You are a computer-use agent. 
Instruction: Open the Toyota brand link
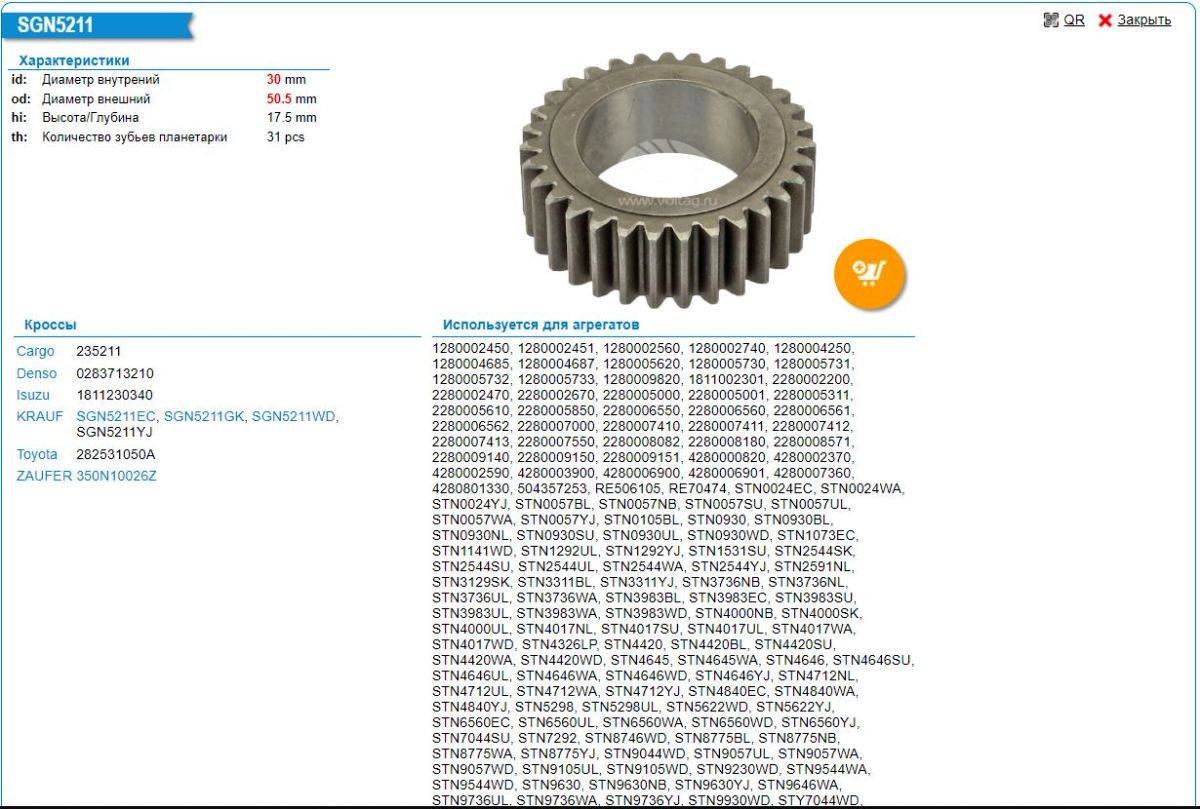click(x=37, y=455)
